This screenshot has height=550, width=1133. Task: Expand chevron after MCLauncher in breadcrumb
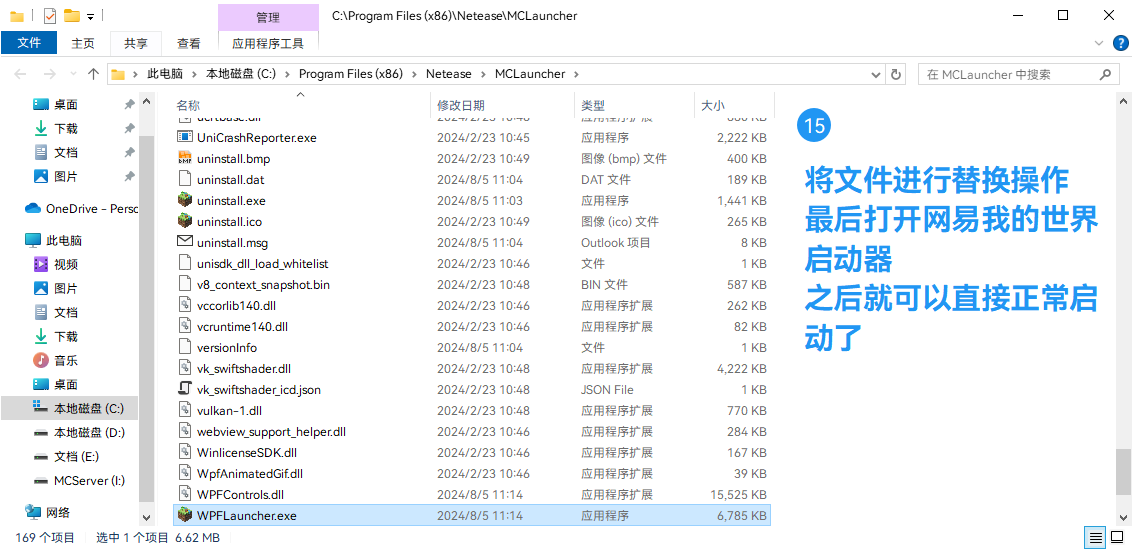tap(576, 74)
